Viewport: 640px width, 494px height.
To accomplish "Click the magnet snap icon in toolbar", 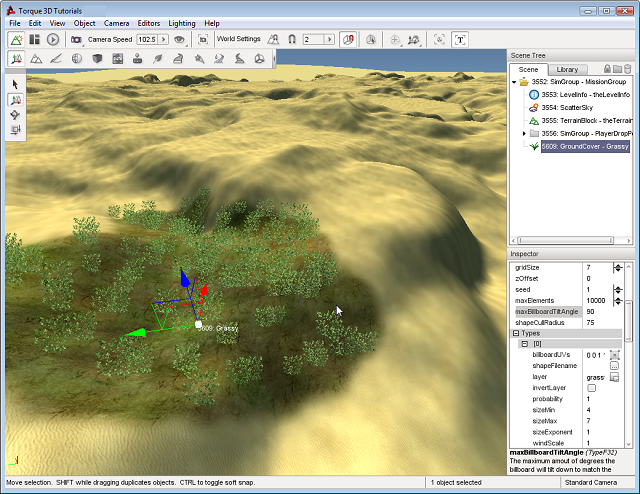I will pos(291,39).
